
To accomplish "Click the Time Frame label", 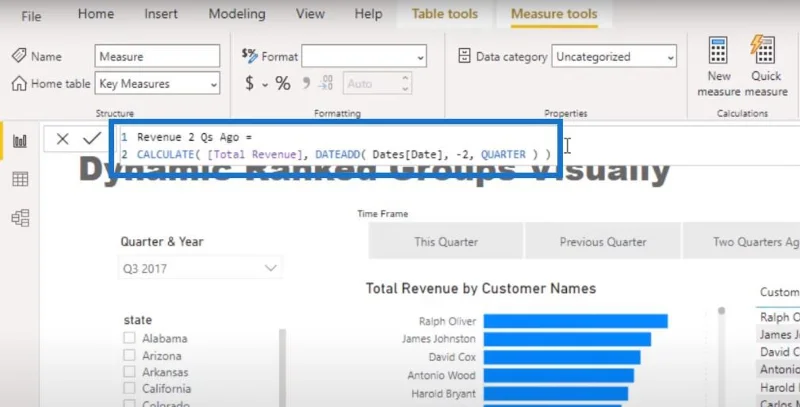I will tap(383, 214).
